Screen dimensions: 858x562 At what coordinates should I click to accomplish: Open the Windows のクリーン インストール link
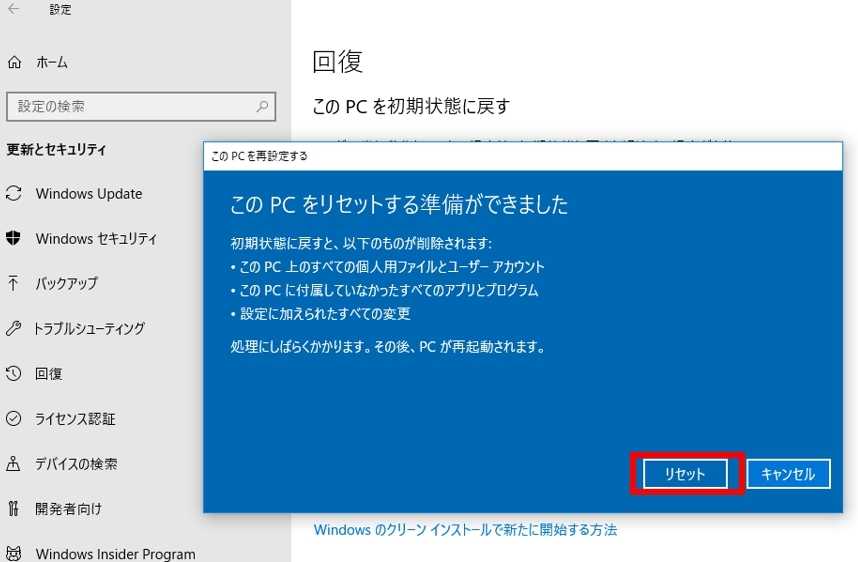click(465, 530)
